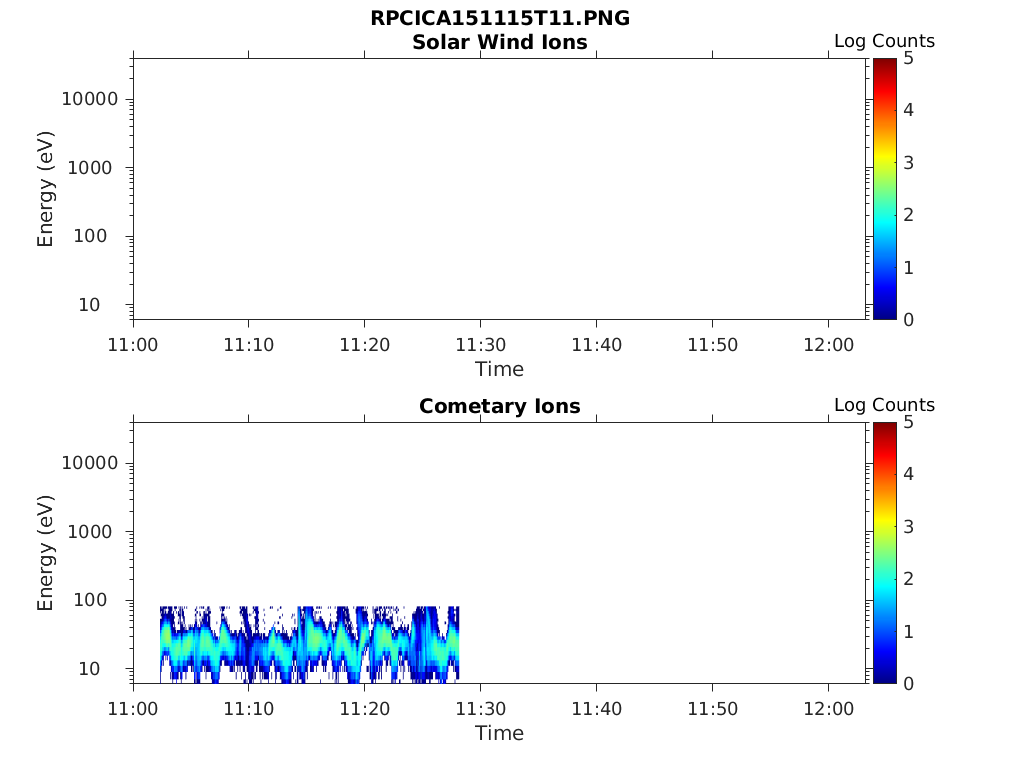Click the 11:10 tick label on bottom plot
The height and width of the screenshot is (768, 1024).
coord(249,709)
